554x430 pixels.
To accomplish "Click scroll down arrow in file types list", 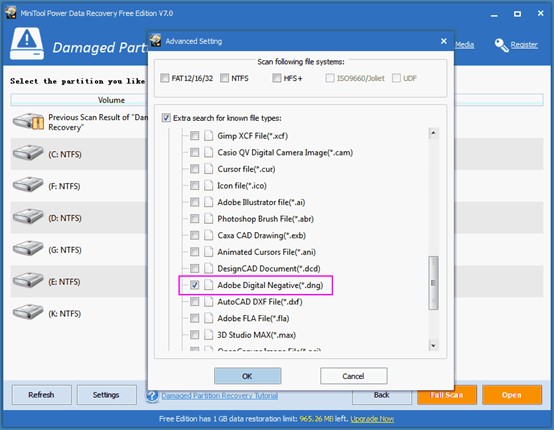I will (x=434, y=345).
